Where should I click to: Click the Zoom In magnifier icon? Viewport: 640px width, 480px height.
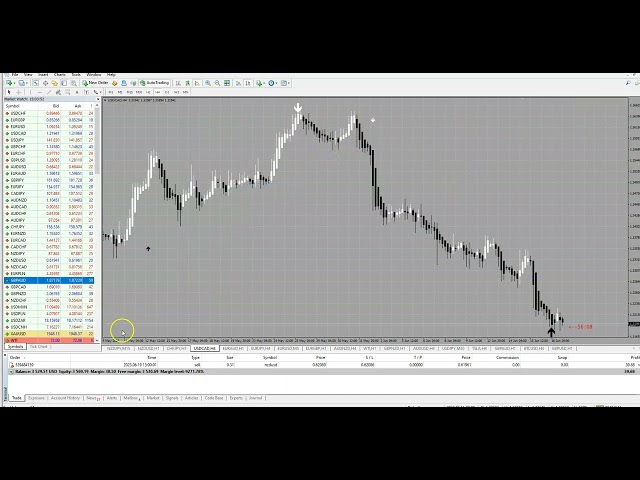pyautogui.click(x=208, y=83)
